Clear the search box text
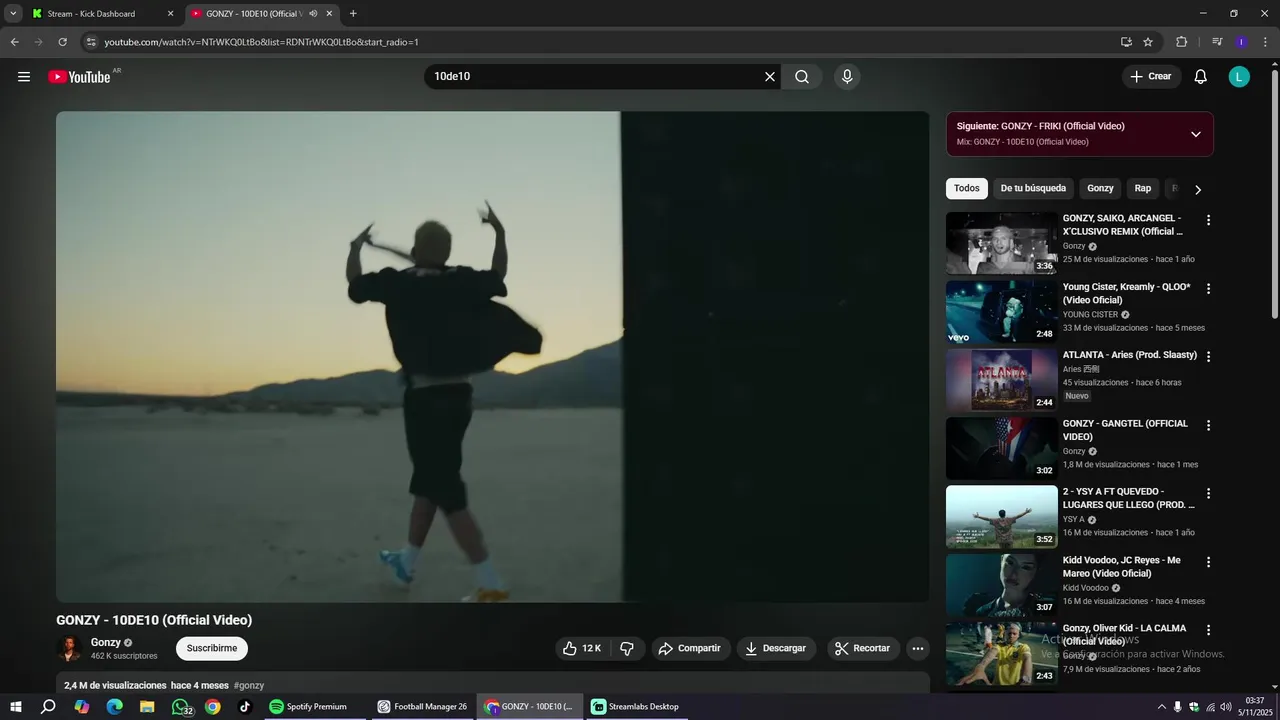 coord(770,77)
